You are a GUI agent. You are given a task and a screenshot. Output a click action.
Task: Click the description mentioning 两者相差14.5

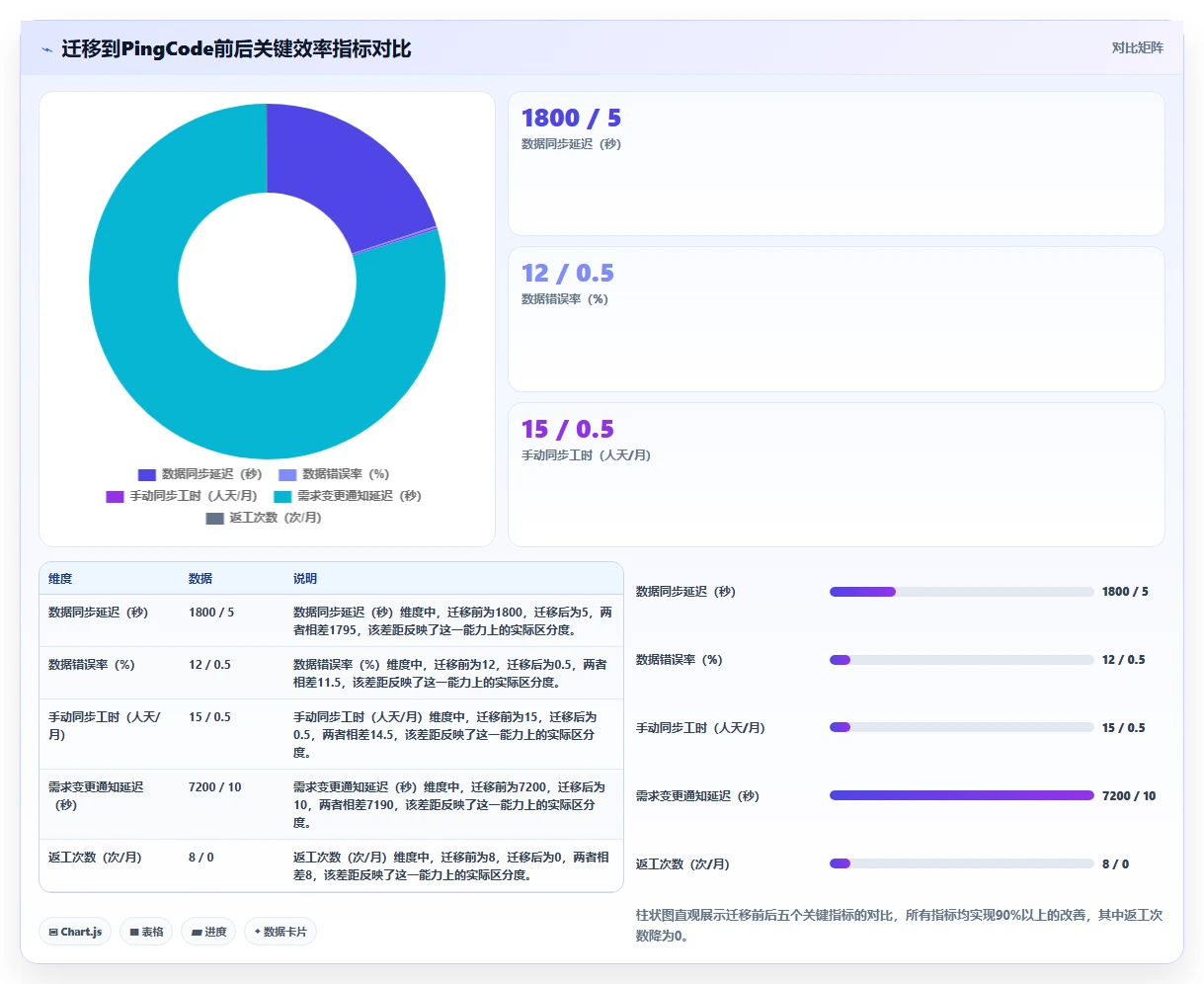click(x=445, y=735)
